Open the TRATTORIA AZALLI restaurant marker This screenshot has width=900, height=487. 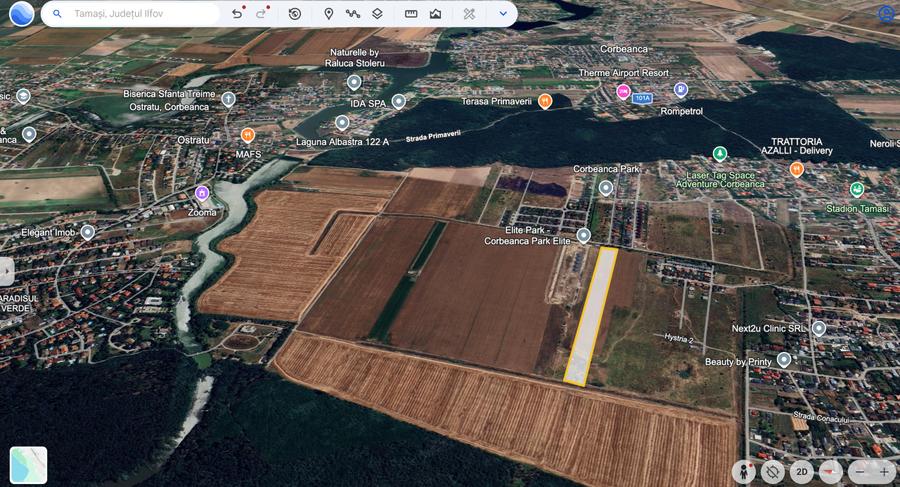796,169
